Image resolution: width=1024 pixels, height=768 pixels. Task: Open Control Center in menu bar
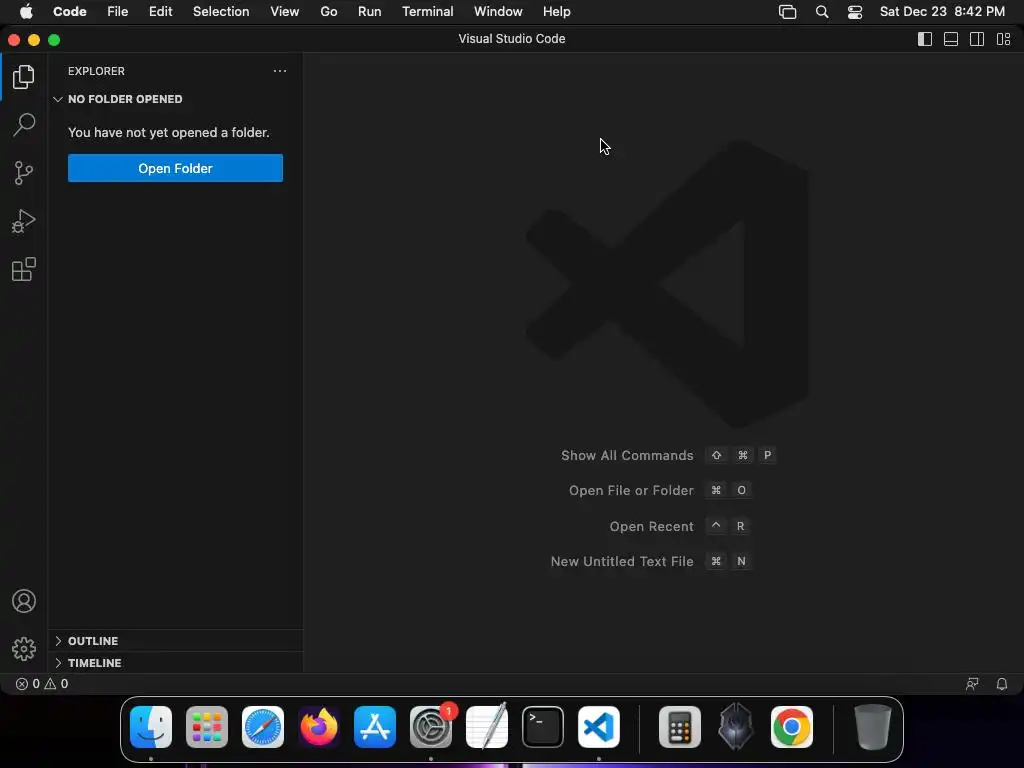click(x=855, y=12)
